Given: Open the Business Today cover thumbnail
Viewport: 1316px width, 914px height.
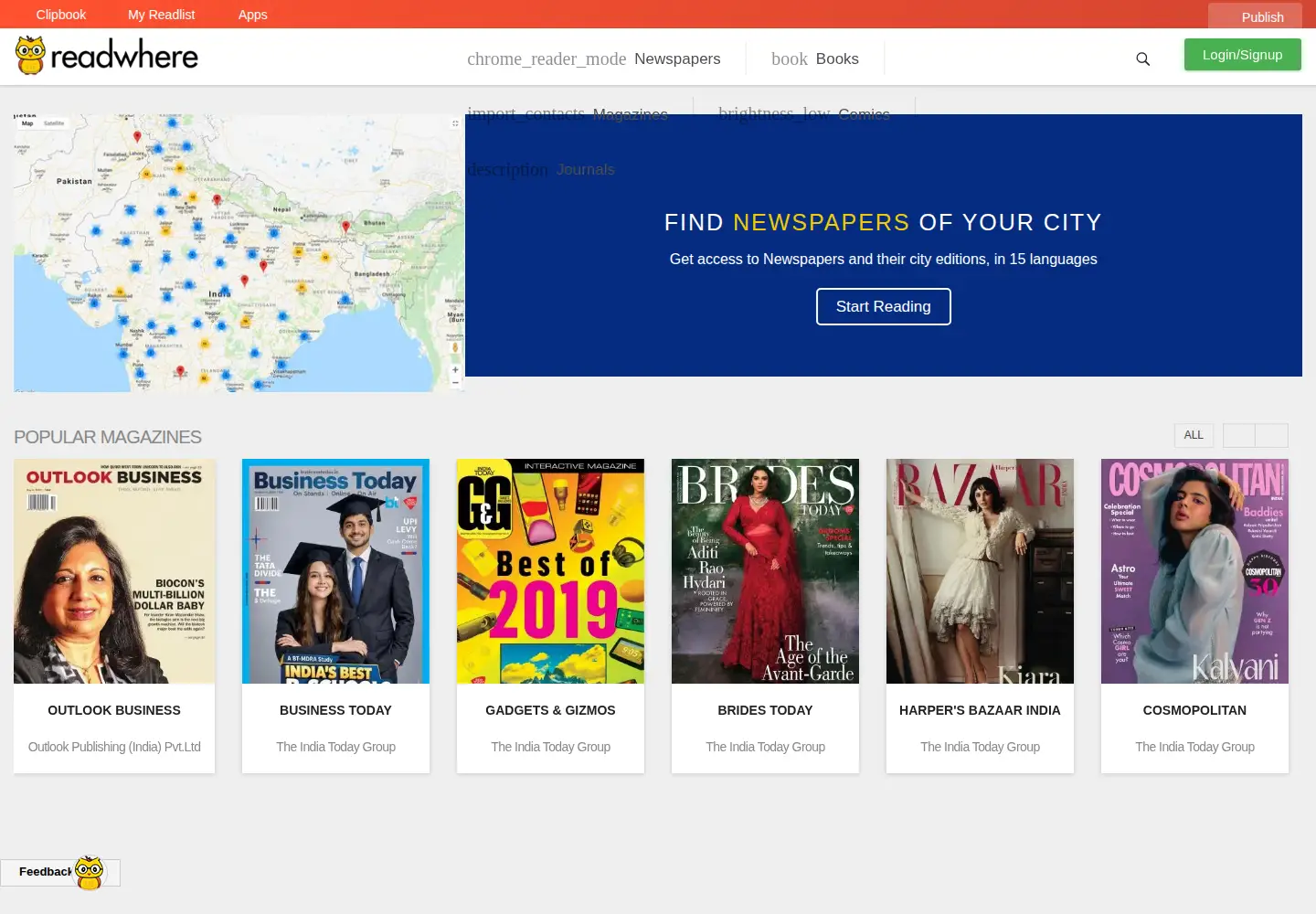Looking at the screenshot, I should [x=335, y=571].
